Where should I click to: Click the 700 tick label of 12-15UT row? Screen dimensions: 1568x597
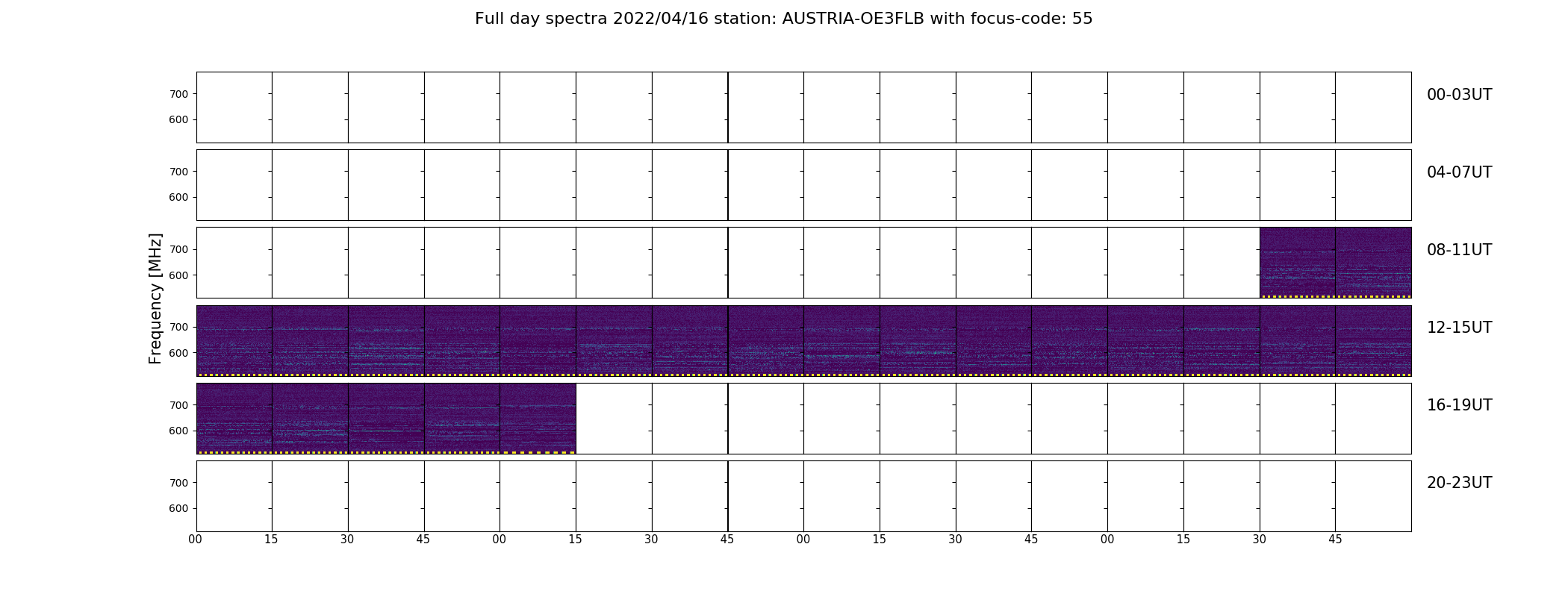click(x=178, y=327)
